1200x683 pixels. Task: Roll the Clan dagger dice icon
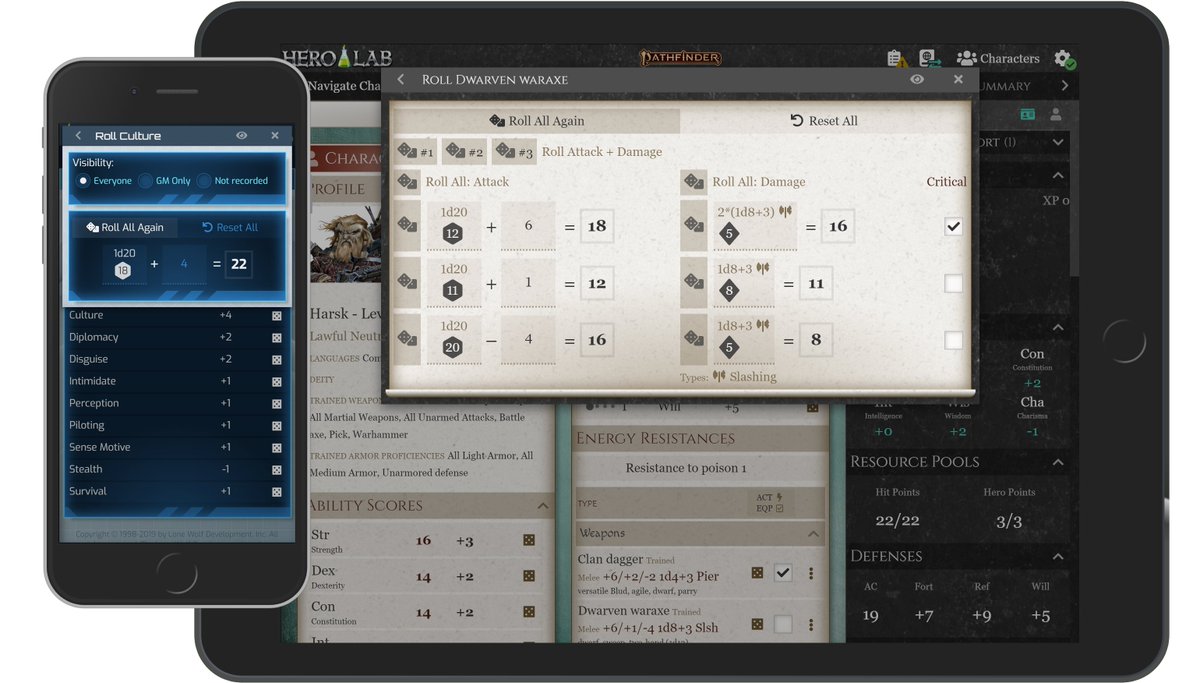click(x=757, y=573)
